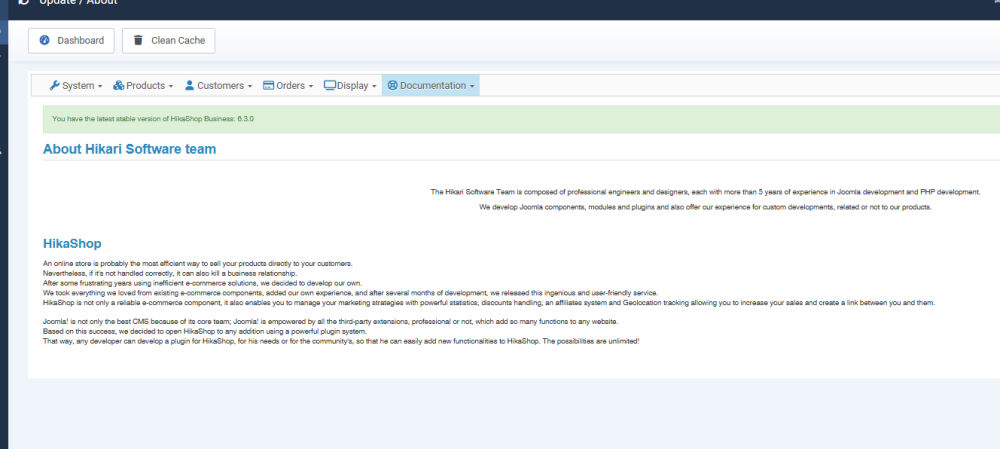Click the line starting "That way, any developer"

click(341, 341)
